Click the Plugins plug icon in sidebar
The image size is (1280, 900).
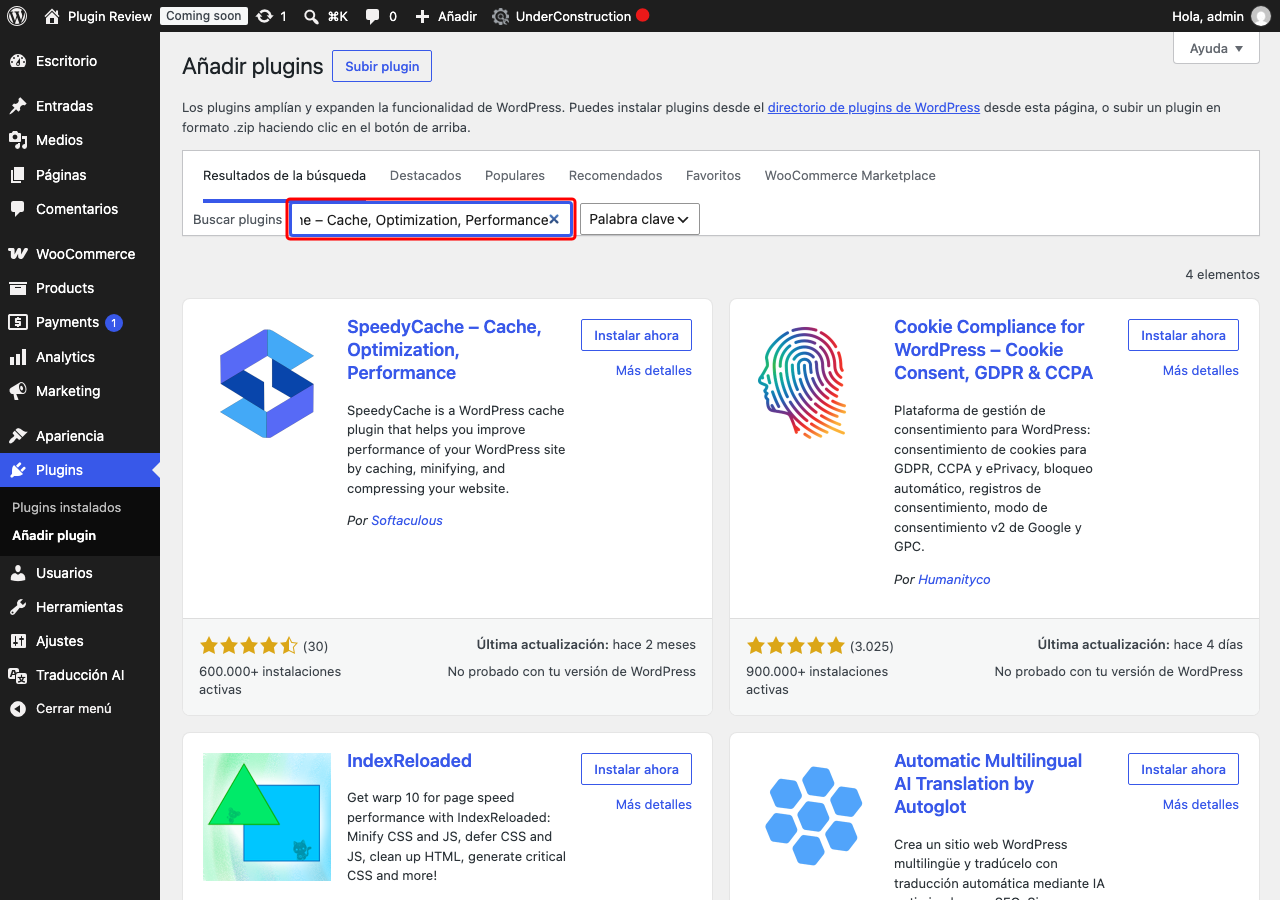point(18,470)
